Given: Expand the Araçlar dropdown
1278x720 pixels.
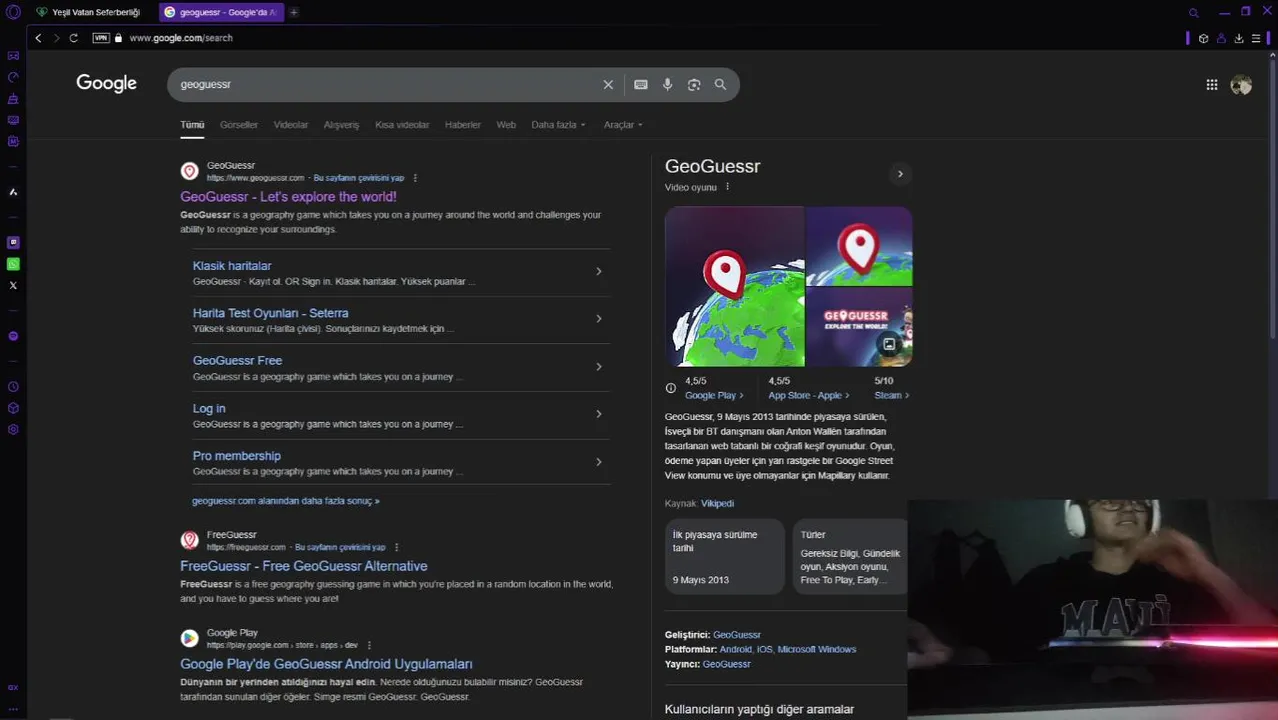Looking at the screenshot, I should [x=623, y=125].
